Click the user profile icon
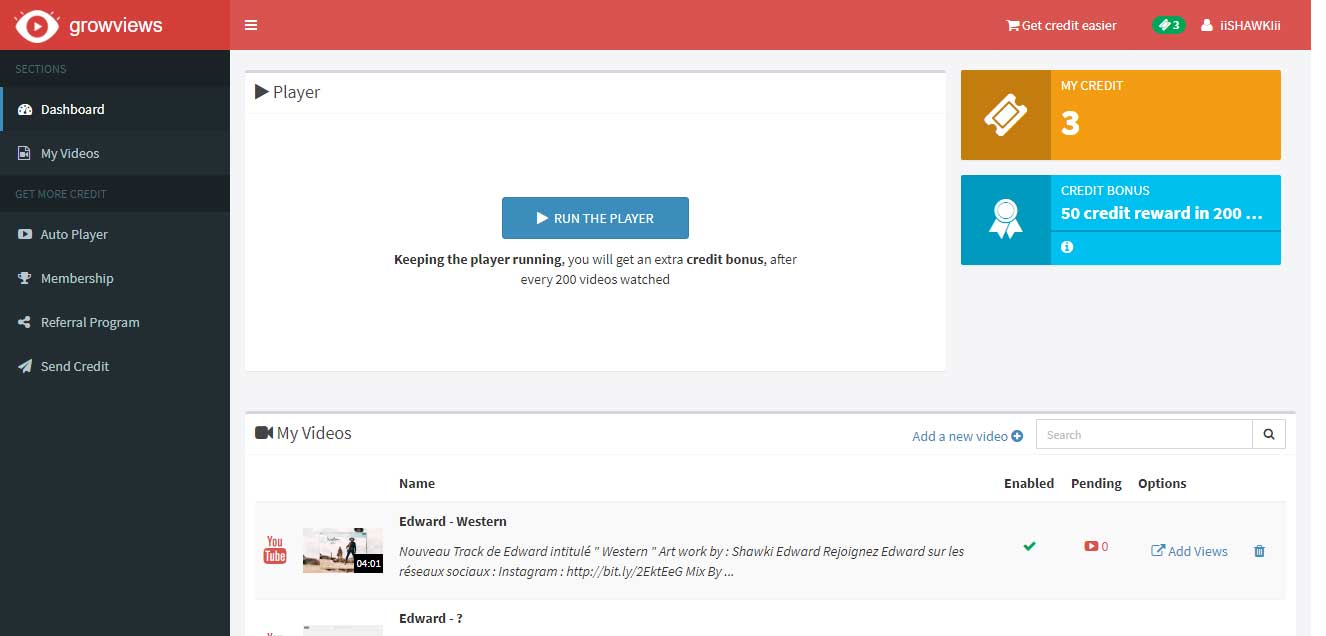Image resolution: width=1326 pixels, height=636 pixels. (1206, 25)
